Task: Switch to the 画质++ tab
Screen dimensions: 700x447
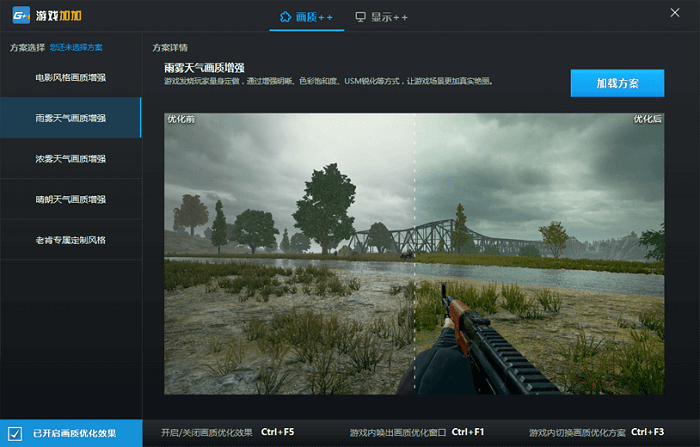Action: [x=306, y=17]
